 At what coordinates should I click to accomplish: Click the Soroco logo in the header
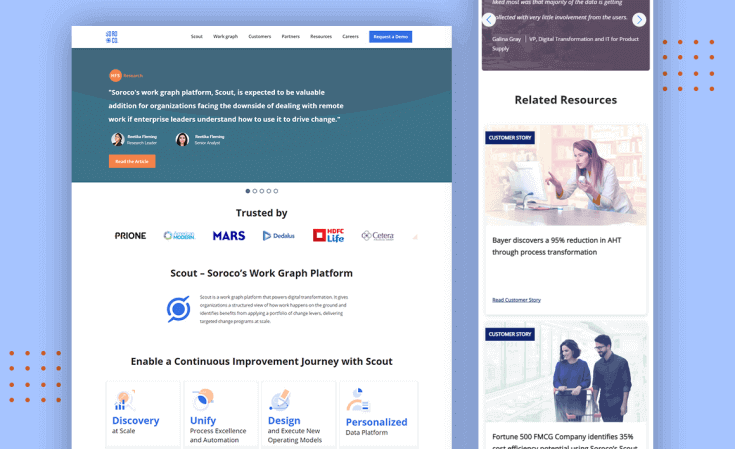pyautogui.click(x=112, y=36)
